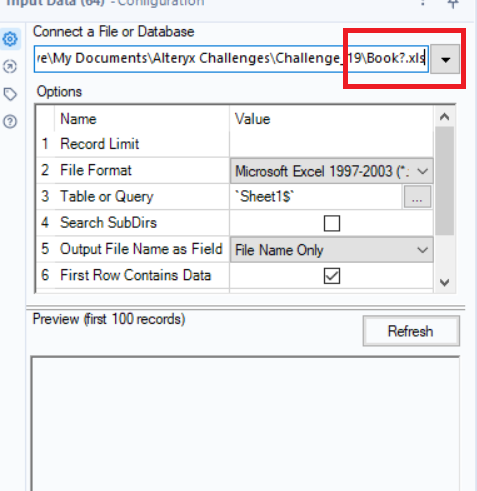Uncheck First Row Contains Data

(332, 276)
